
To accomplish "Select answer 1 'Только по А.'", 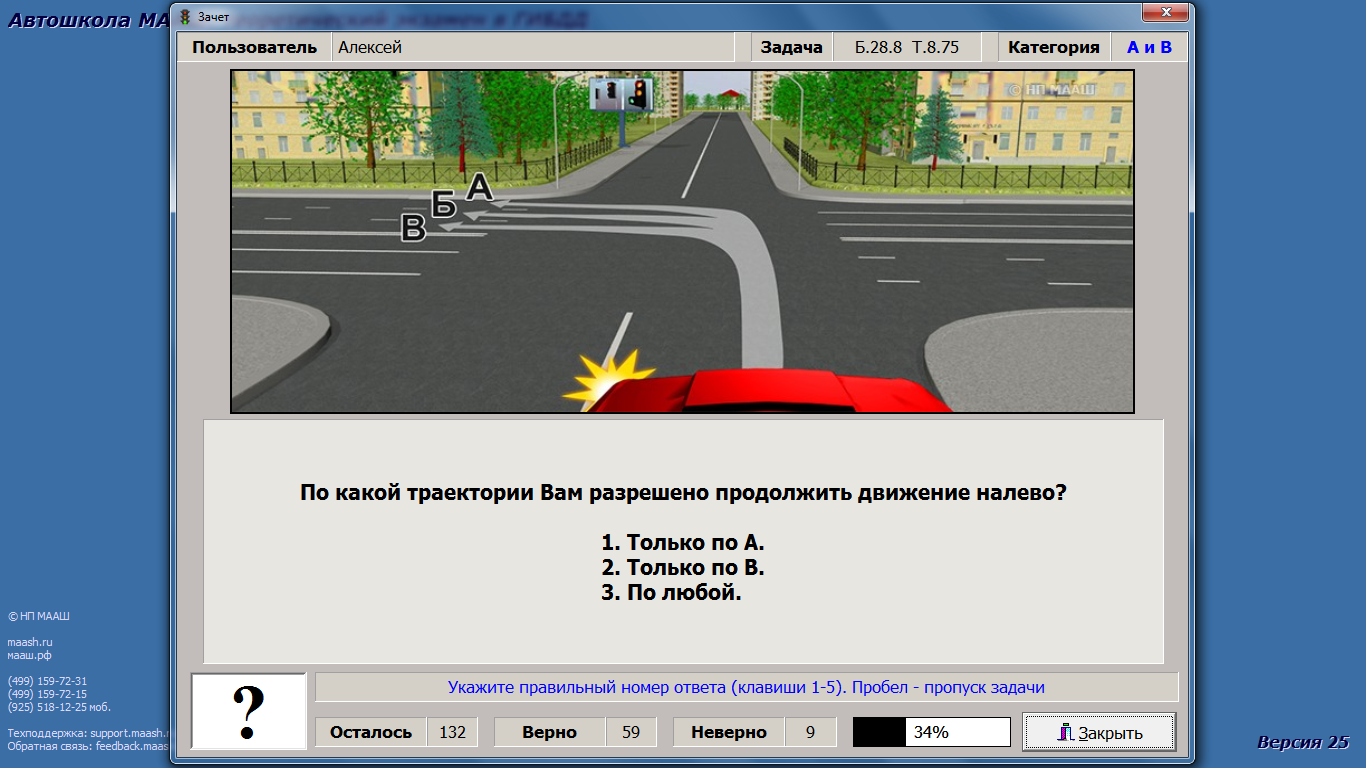I will [683, 543].
